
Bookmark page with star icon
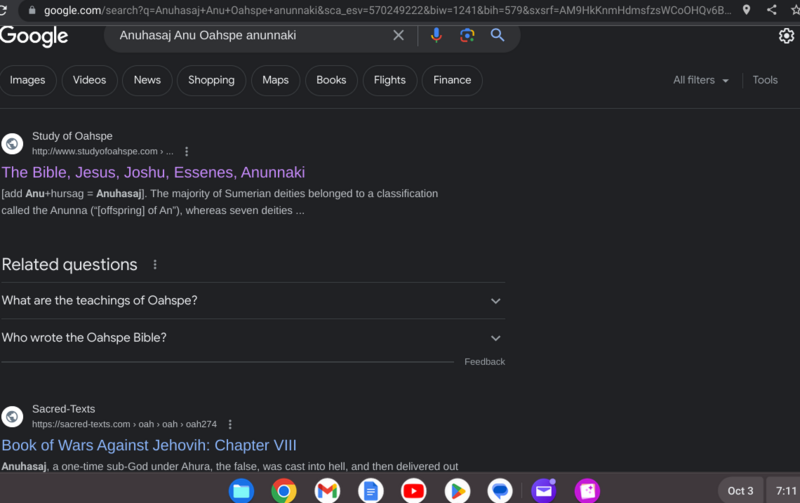795,10
